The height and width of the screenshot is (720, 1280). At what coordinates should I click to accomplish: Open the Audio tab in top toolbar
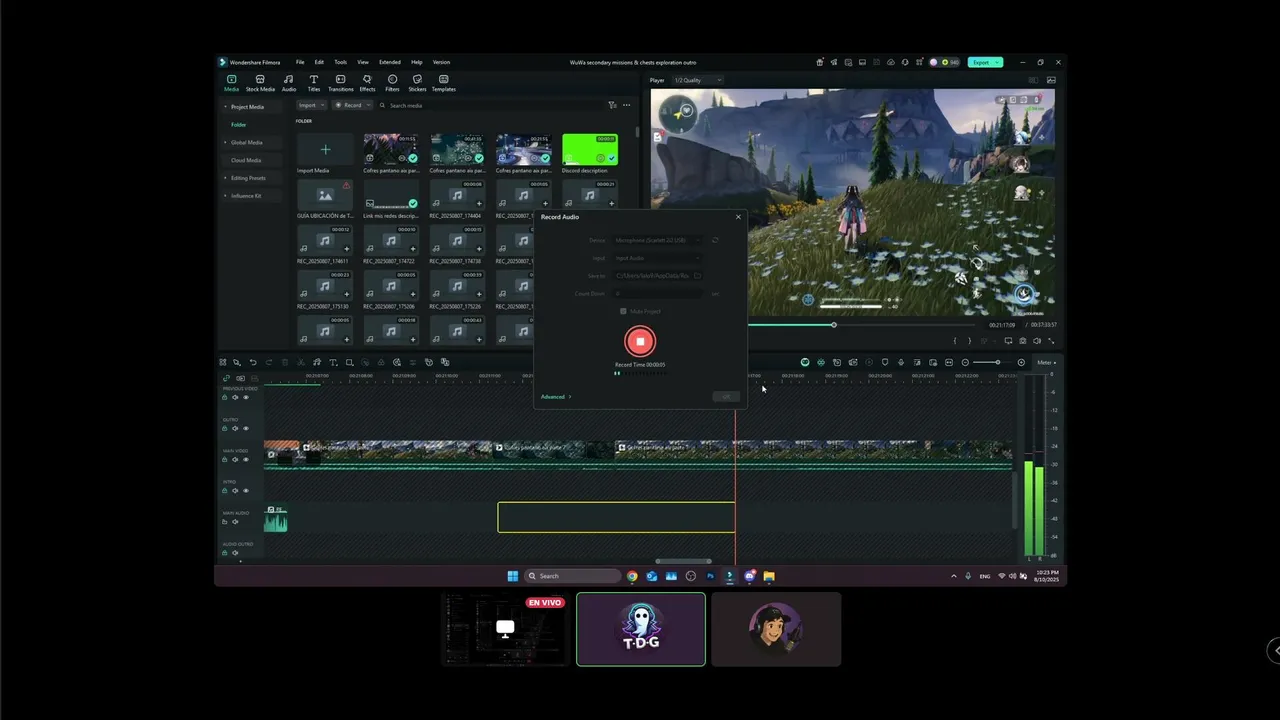coord(289,83)
